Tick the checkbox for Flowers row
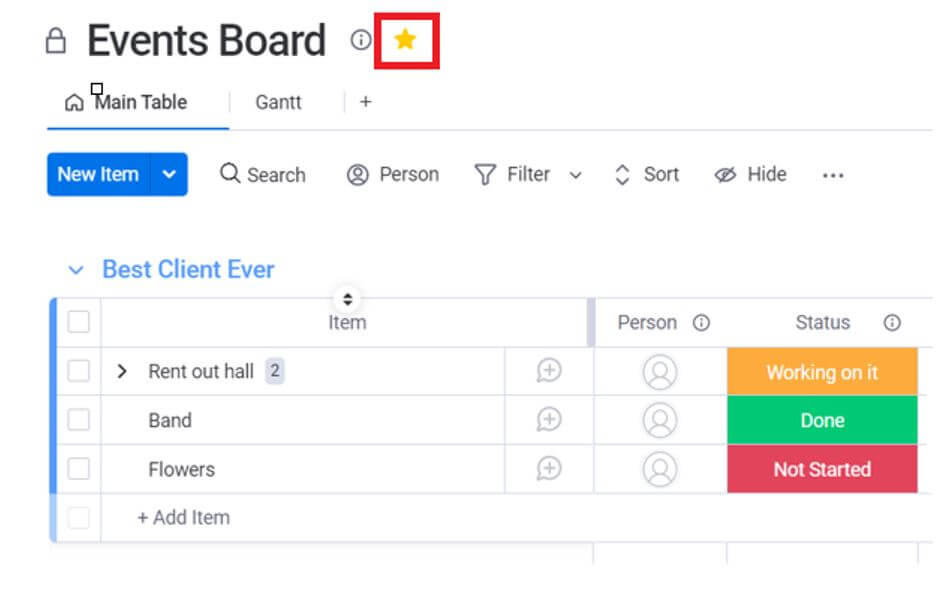941x596 pixels. coord(79,469)
